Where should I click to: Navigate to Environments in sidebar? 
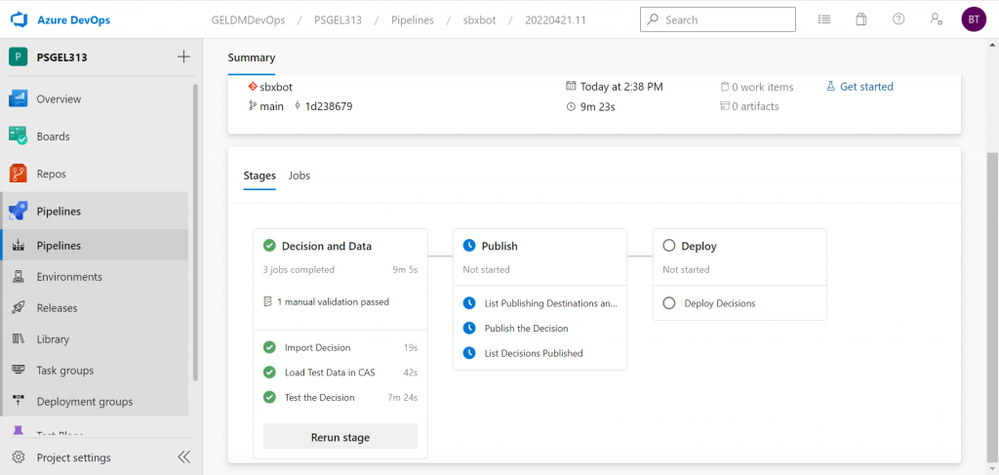pyautogui.click(x=69, y=277)
